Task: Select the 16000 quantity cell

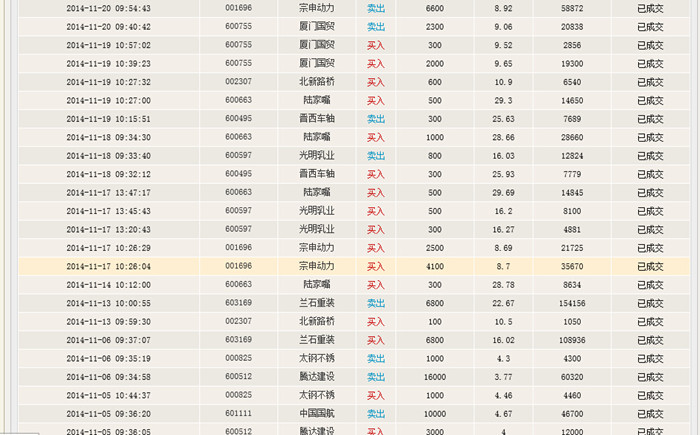Action: [x=435, y=376]
